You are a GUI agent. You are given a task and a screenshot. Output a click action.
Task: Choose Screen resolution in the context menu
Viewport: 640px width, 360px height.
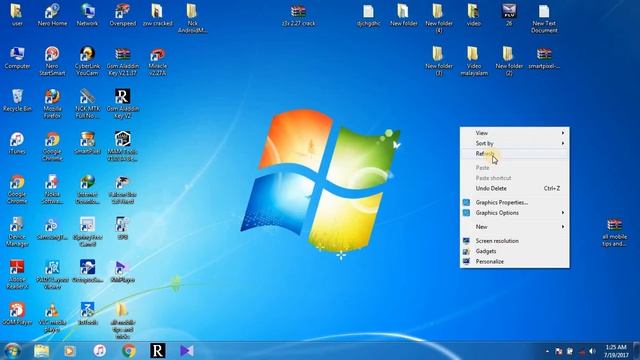514,241
